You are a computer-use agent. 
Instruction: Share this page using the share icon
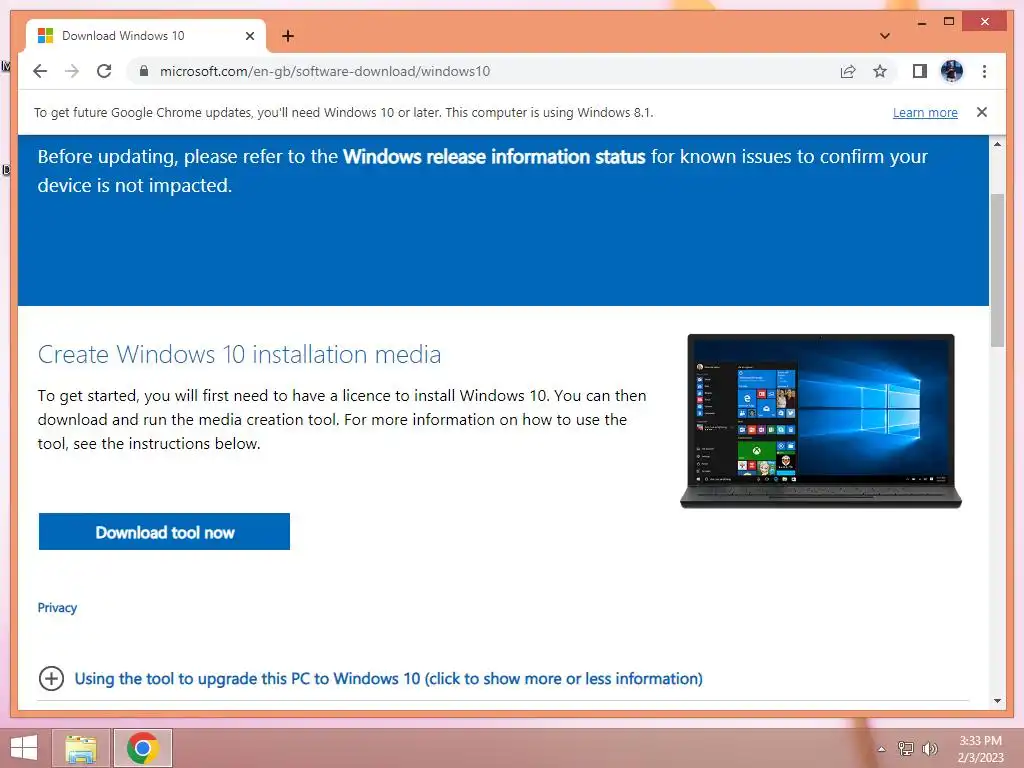(848, 71)
